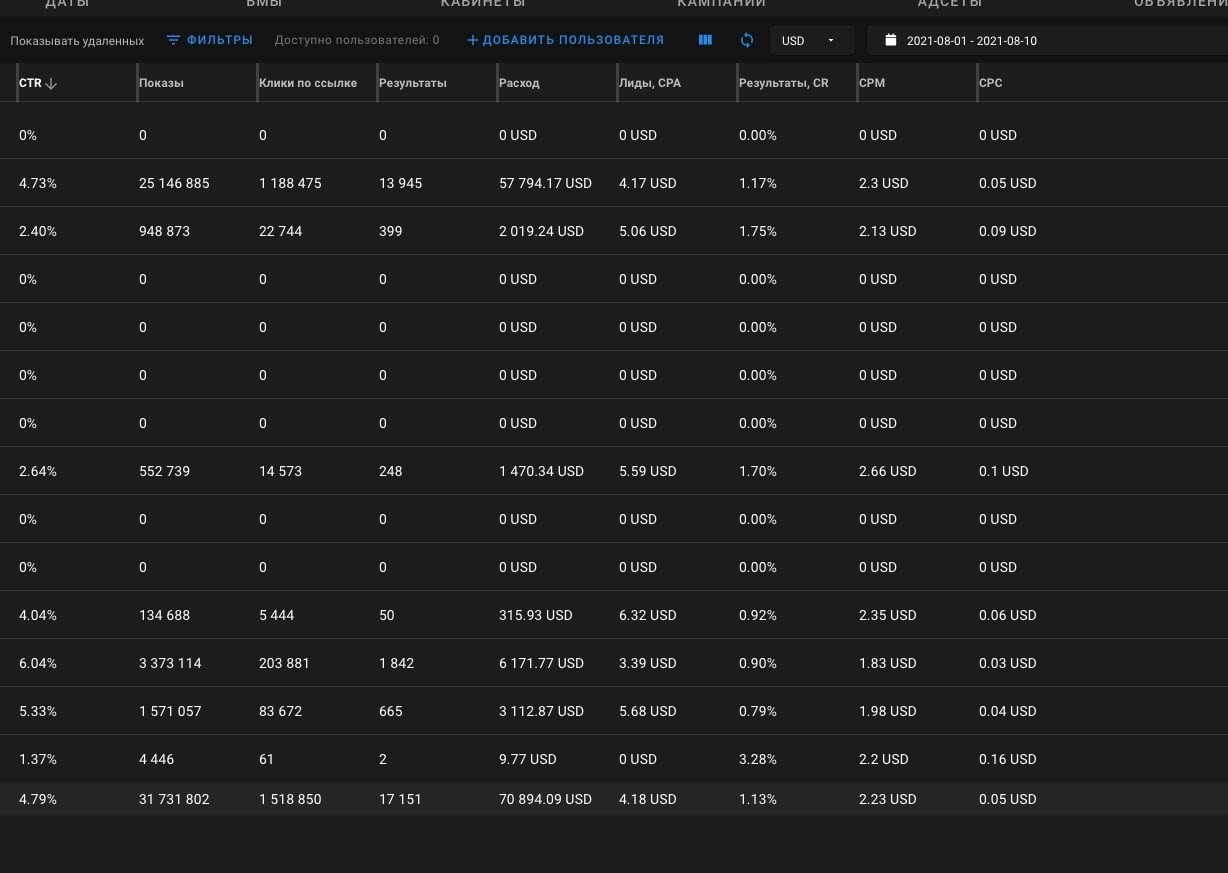Screen dimensions: 1228x873
Task: Click the 0.09 USD CPC value
Action: click(x=1007, y=231)
